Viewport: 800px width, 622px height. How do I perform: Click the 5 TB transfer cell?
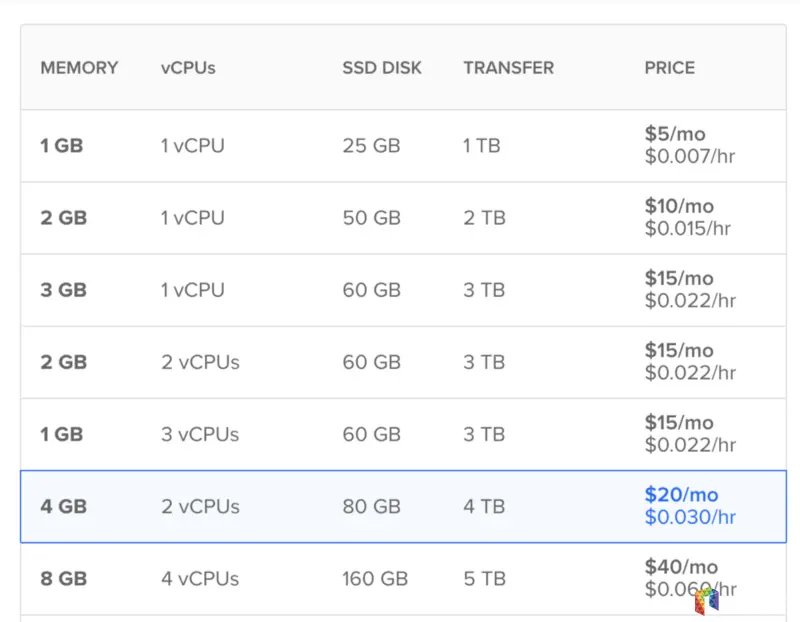[x=484, y=578]
